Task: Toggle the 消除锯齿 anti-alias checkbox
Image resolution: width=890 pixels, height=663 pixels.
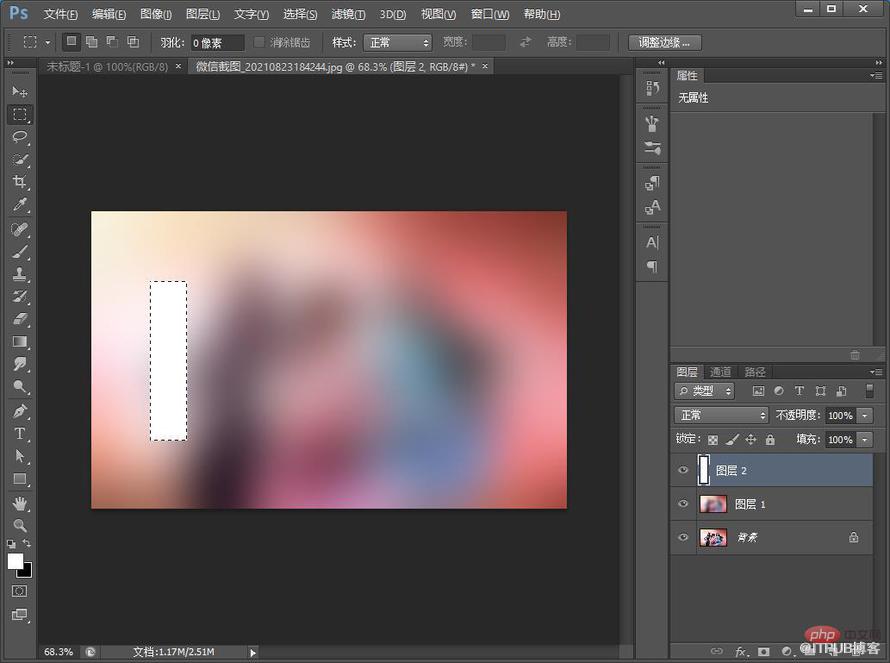Action: click(259, 42)
